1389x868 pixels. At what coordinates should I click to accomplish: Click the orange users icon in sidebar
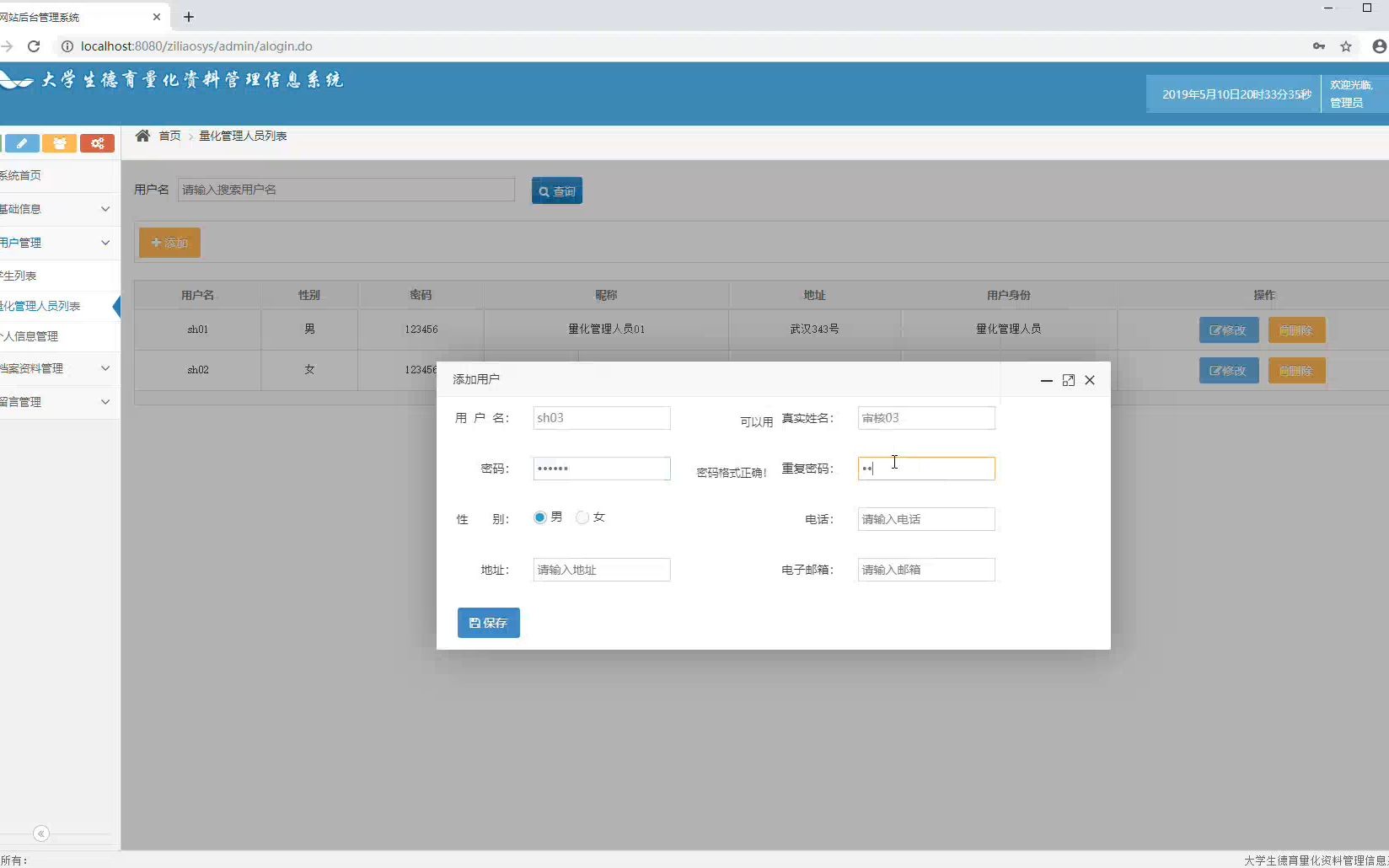click(x=60, y=143)
